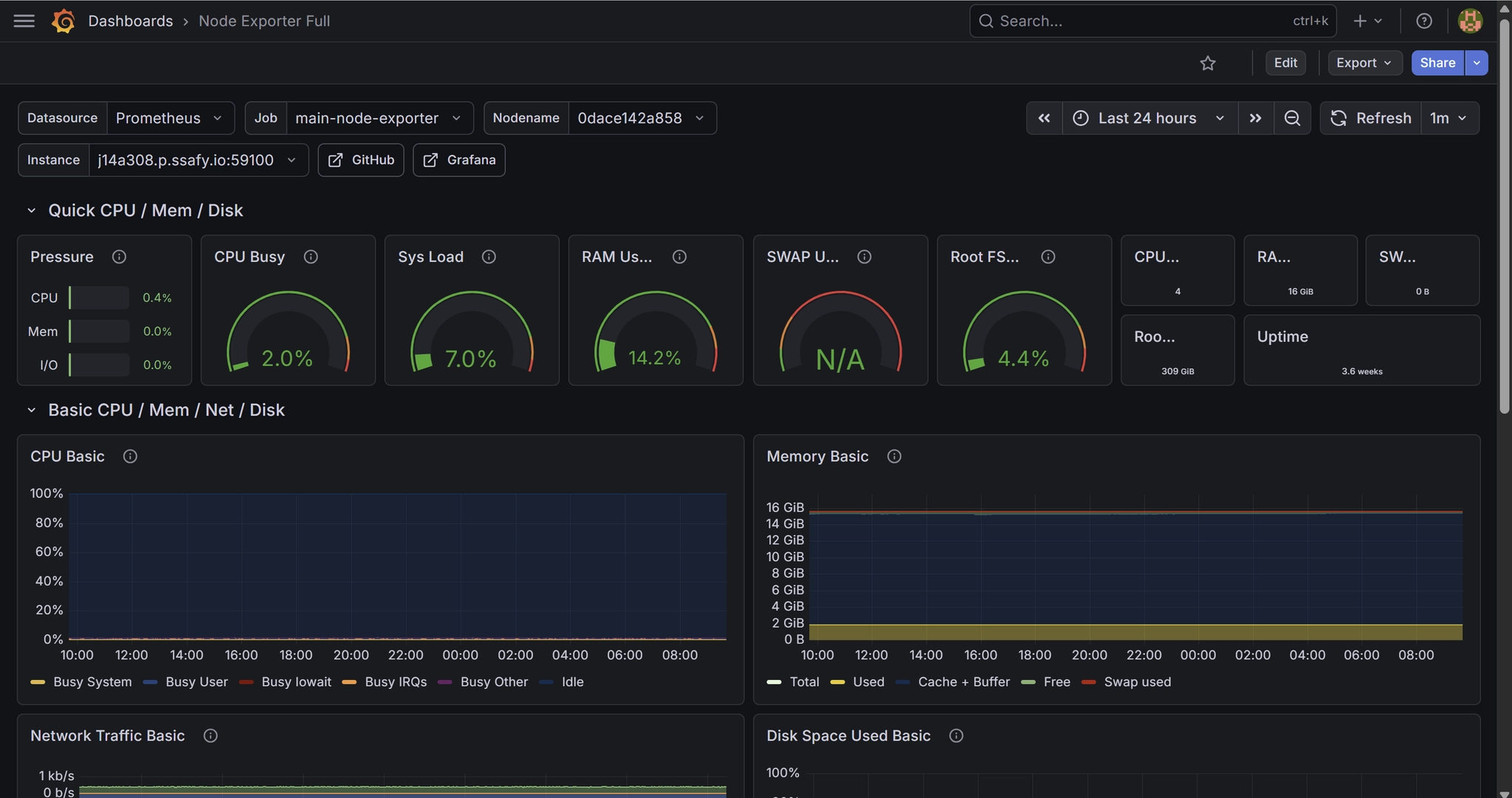Click Refresh dashboard button
1512x798 pixels.
tap(1371, 118)
